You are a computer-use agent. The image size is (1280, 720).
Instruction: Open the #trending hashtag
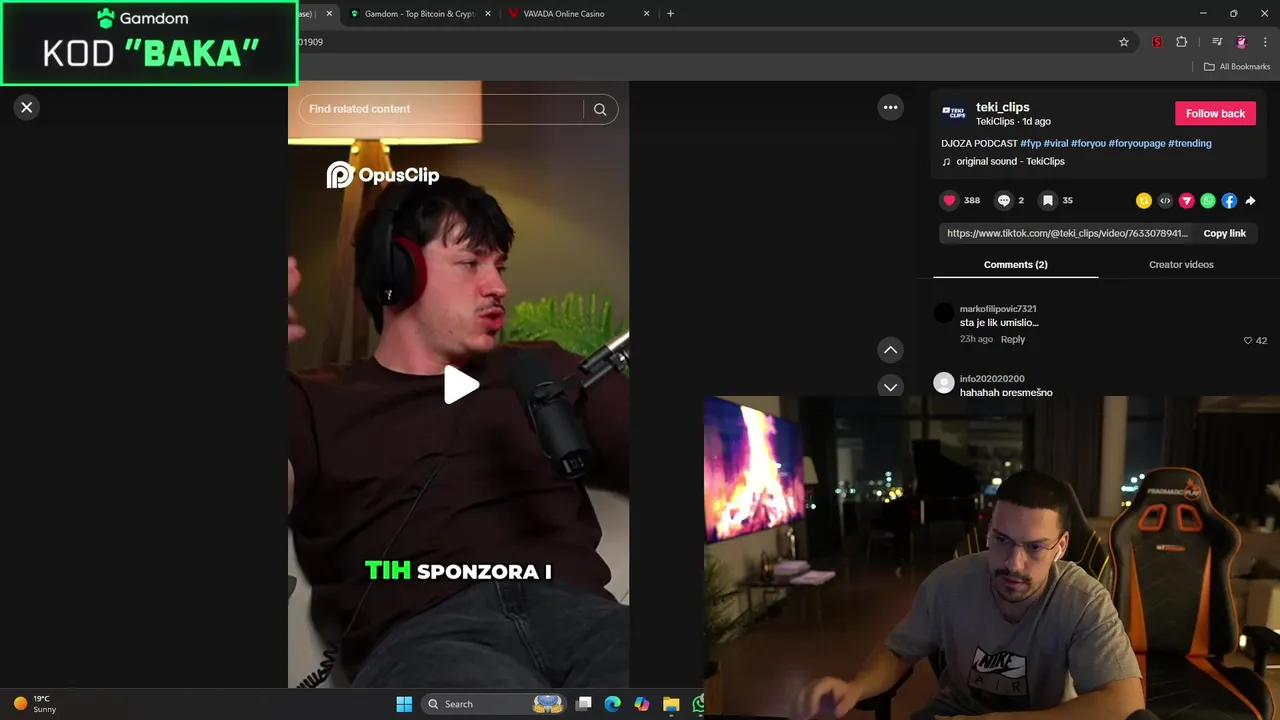(x=1190, y=143)
